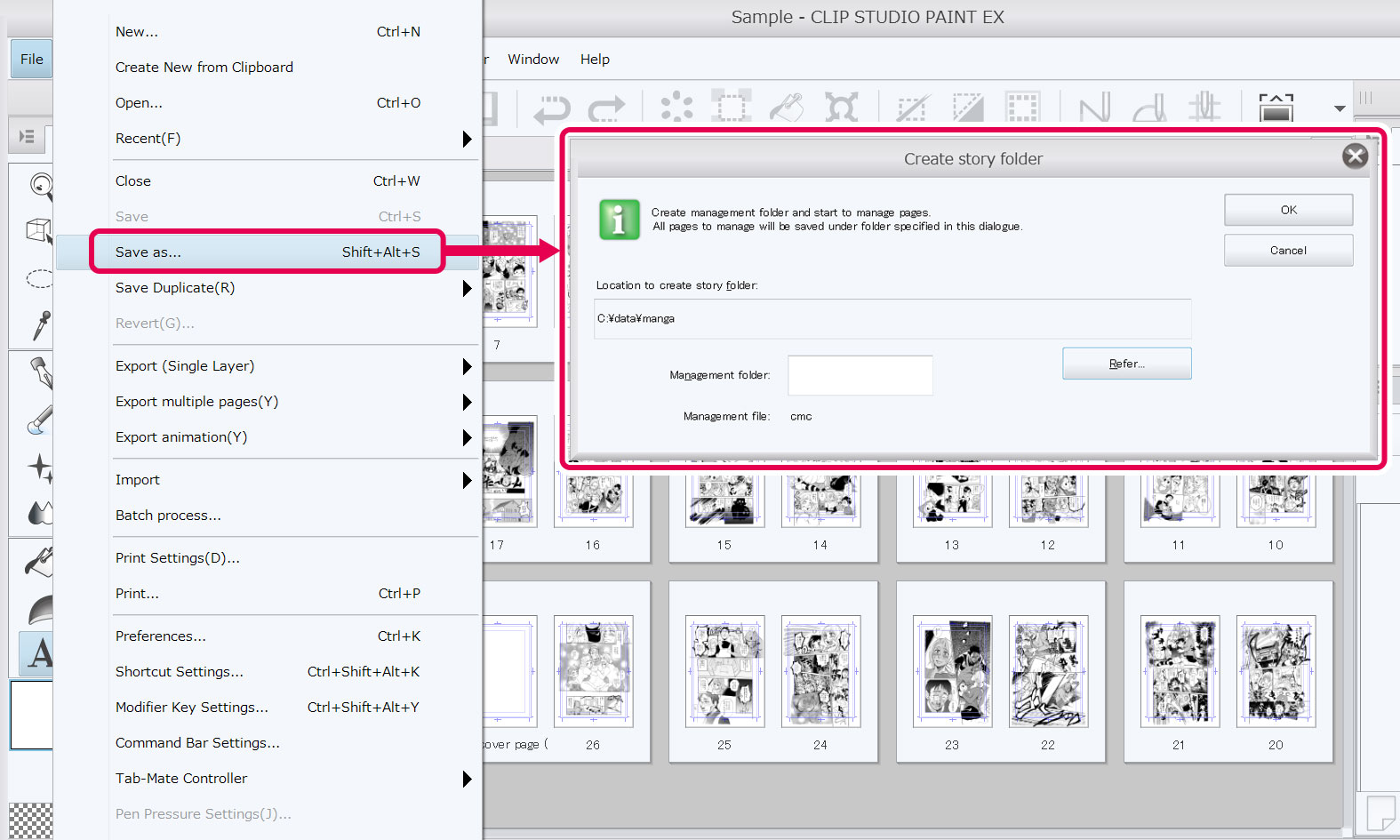Click the Redo arrow icon in toolbar

point(606,108)
